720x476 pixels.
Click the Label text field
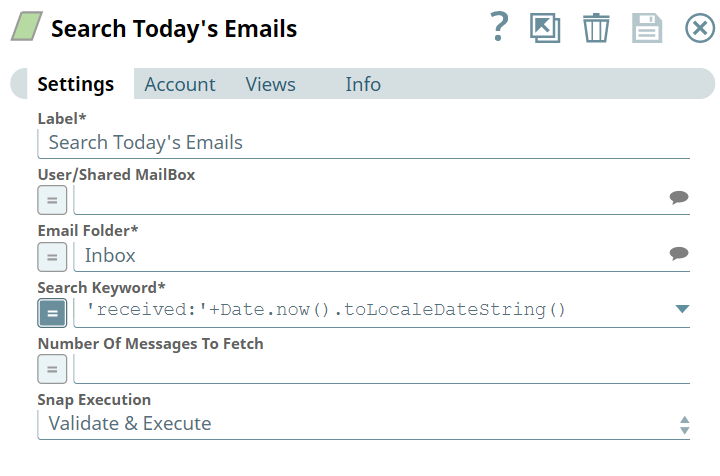(364, 143)
